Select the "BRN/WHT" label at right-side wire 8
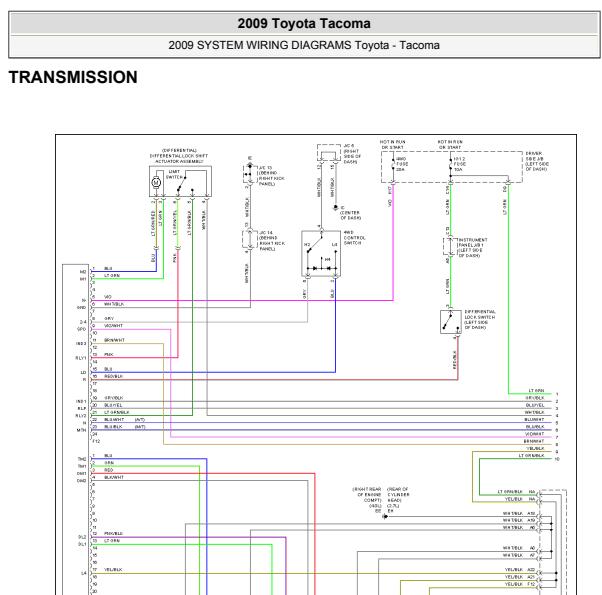The width and height of the screenshot is (602, 595). (534, 441)
